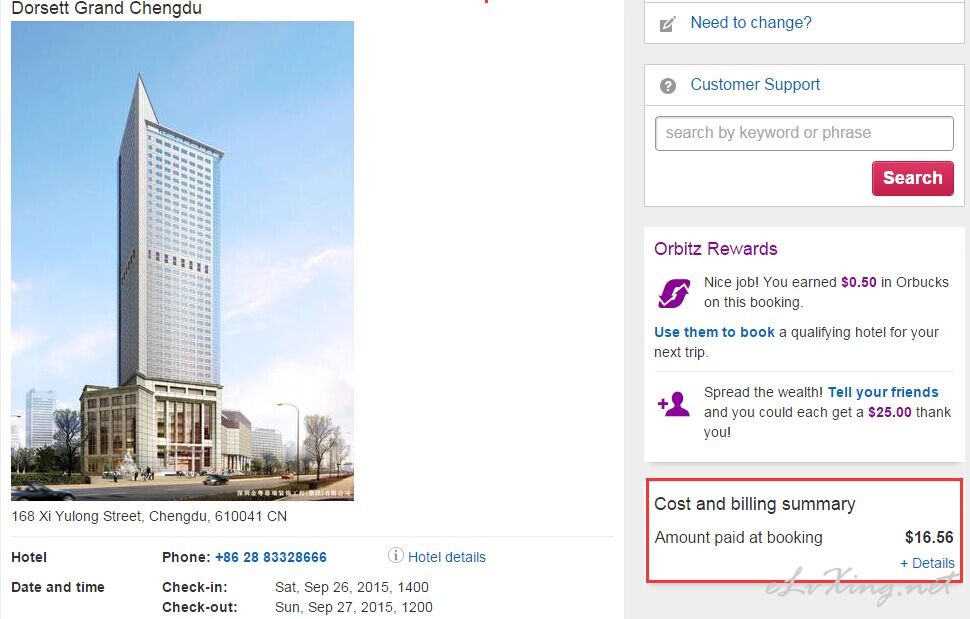Expand the + Details cost breakdown
970x619 pixels.
pos(927,563)
